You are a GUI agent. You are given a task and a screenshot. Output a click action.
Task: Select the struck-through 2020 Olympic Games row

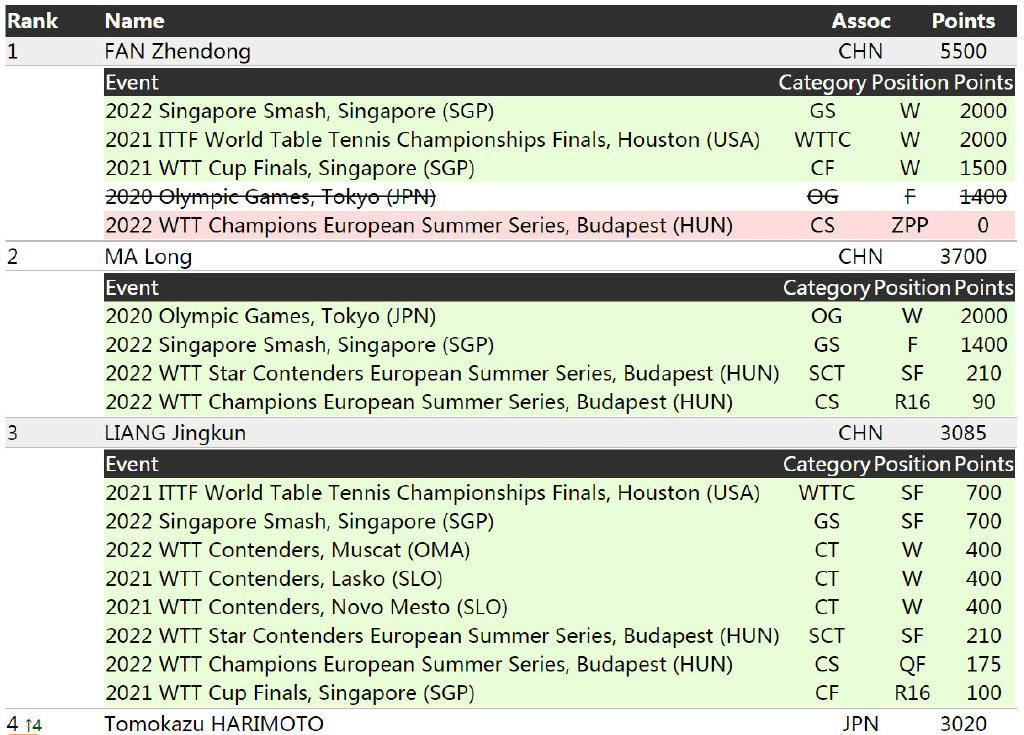click(x=560, y=197)
